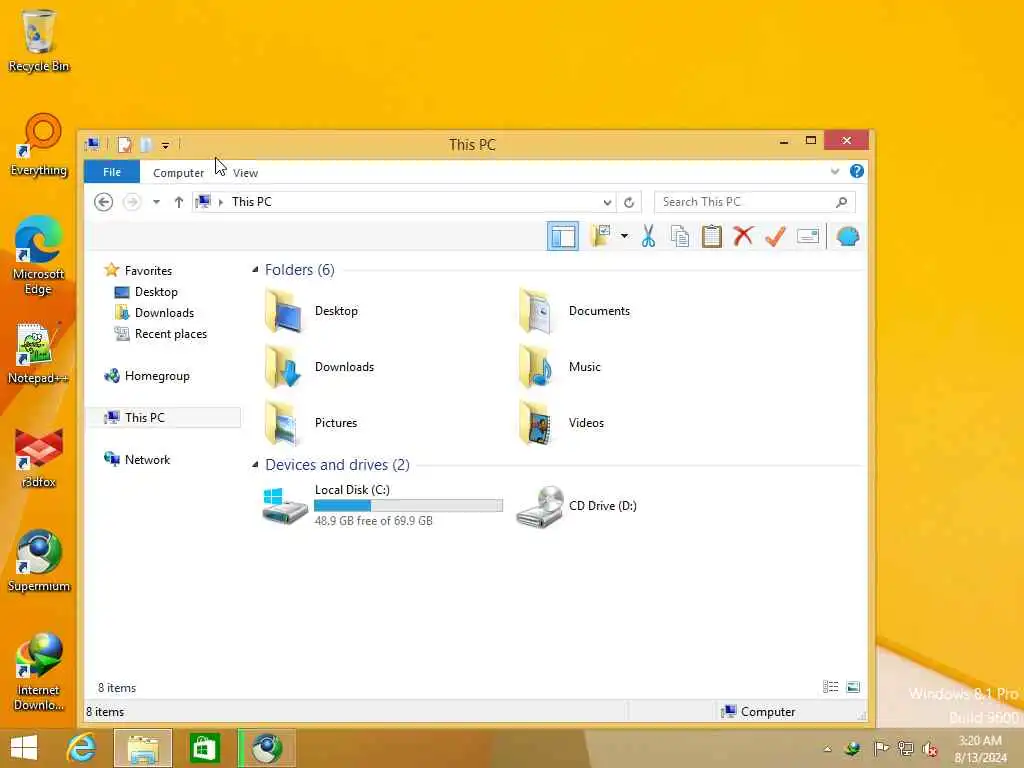1024x768 pixels.
Task: Click the Action Center flag icon
Action: pos(880,748)
